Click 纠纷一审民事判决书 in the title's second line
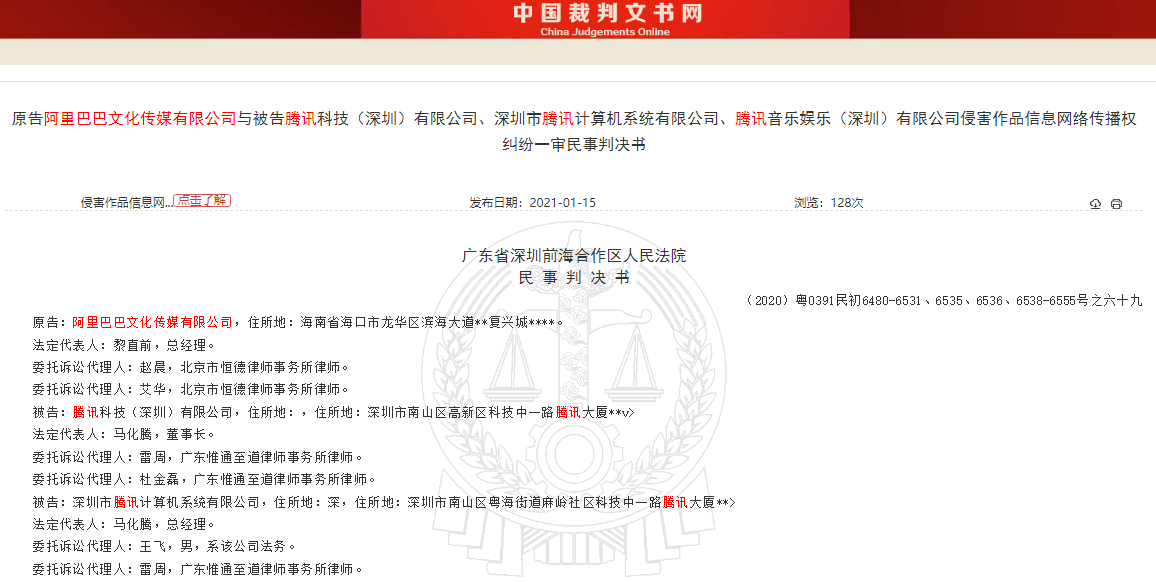Image resolution: width=1156 pixels, height=582 pixels. [x=574, y=145]
